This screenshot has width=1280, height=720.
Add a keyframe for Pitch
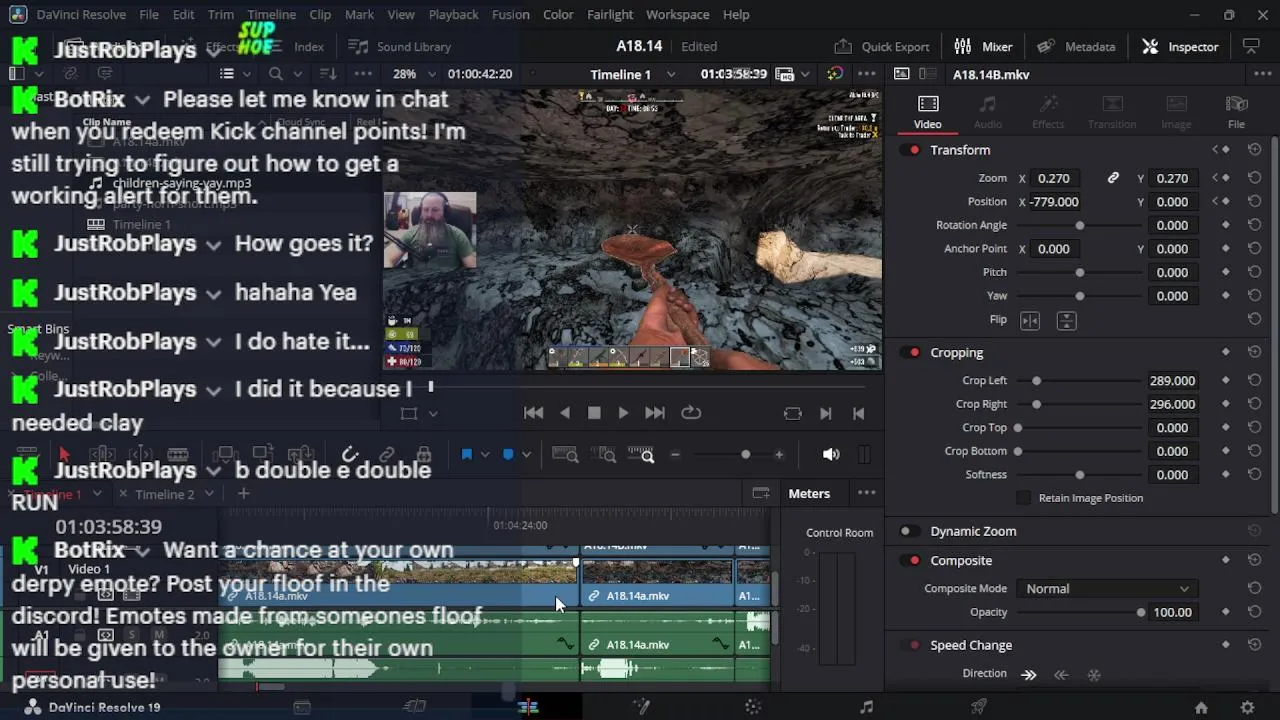click(x=1226, y=272)
